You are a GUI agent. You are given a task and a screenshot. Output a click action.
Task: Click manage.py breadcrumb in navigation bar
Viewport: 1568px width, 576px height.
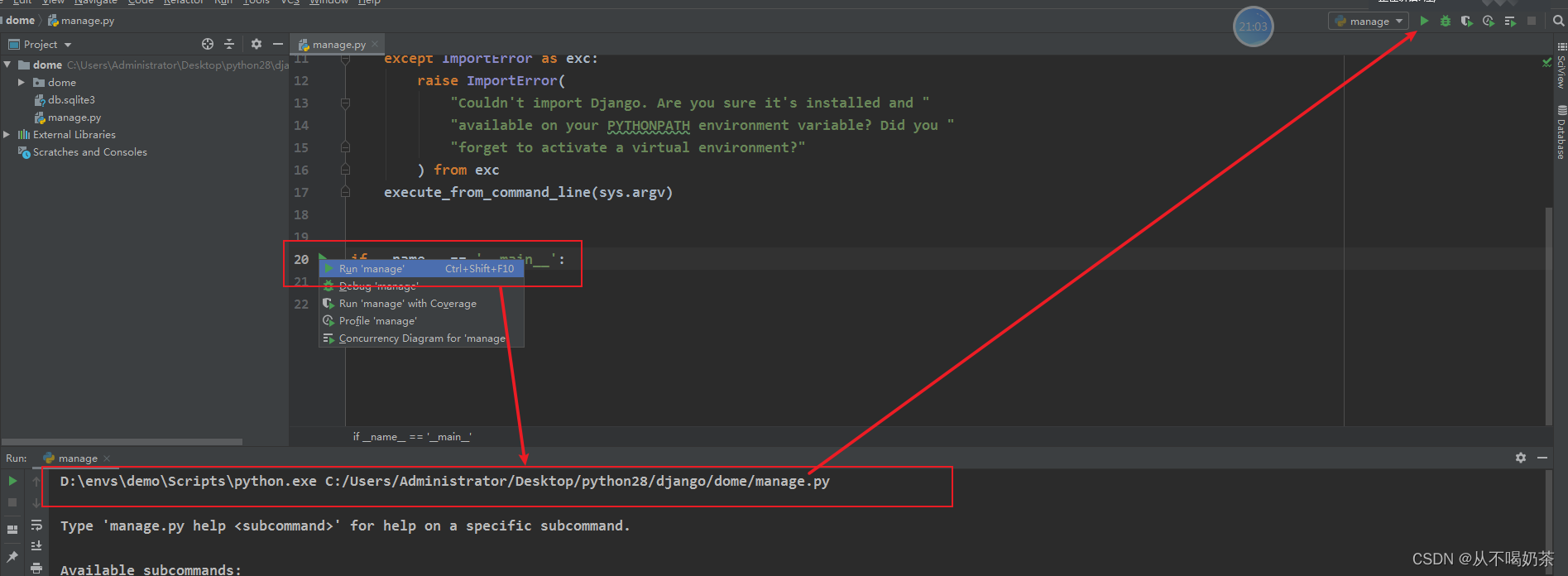(81, 21)
